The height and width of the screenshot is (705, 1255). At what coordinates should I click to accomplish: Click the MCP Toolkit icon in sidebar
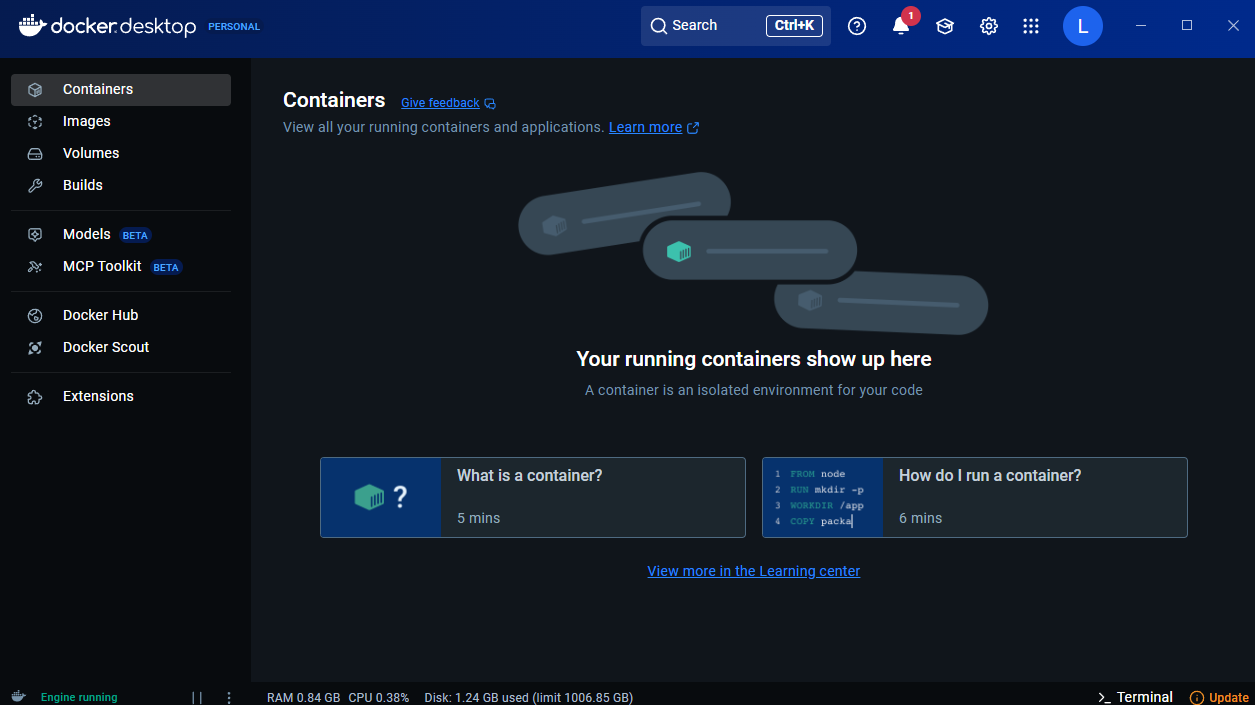tap(35, 267)
